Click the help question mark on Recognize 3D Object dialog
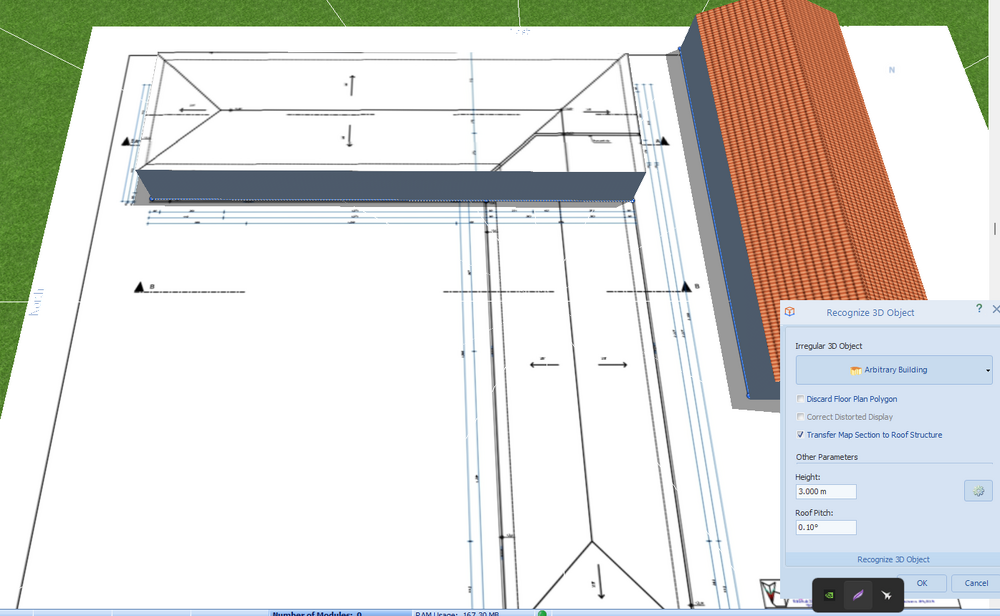Screen dimensions: 1000x616 [x=979, y=309]
